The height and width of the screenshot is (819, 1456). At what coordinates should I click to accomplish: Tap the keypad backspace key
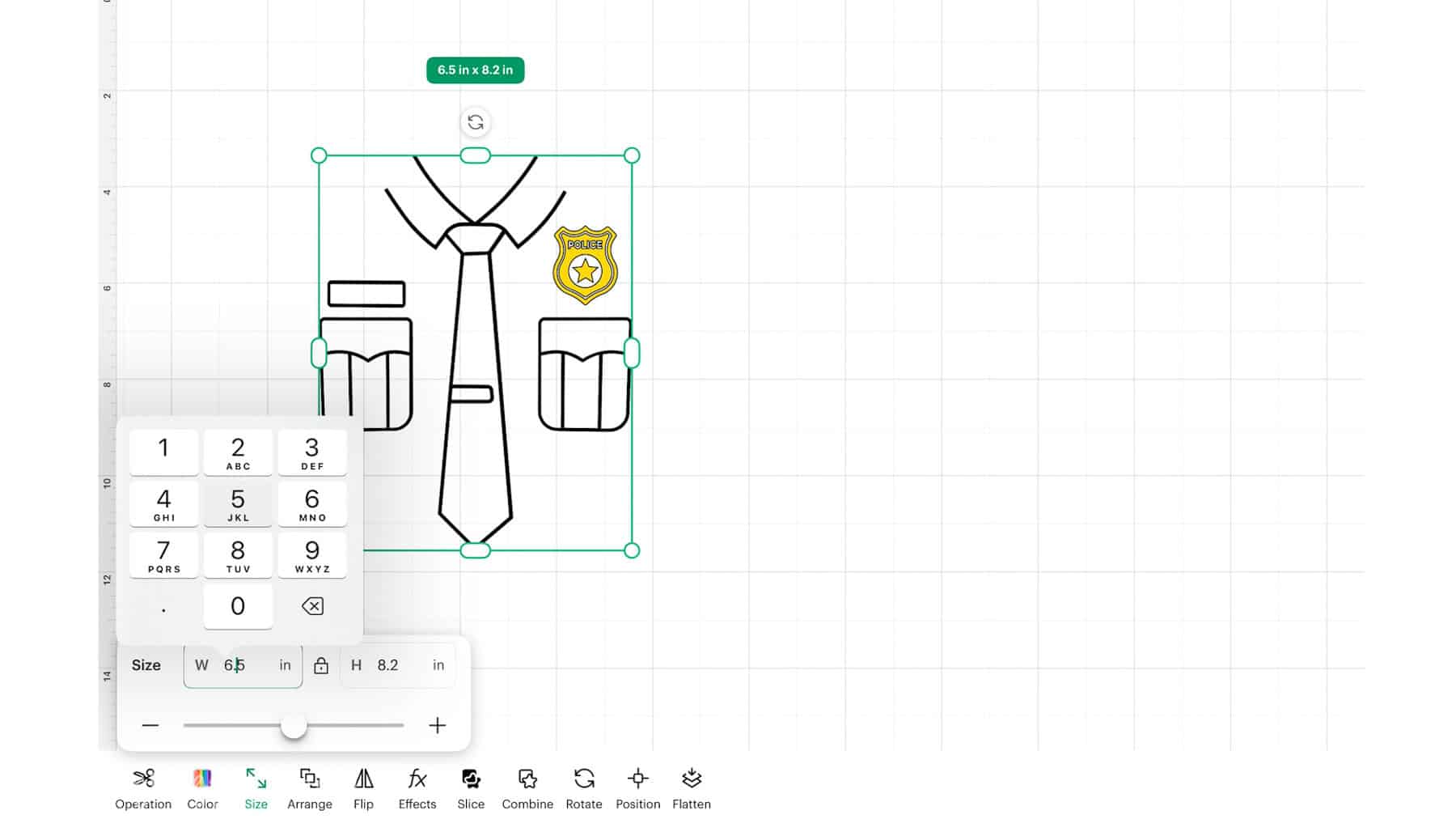(312, 605)
